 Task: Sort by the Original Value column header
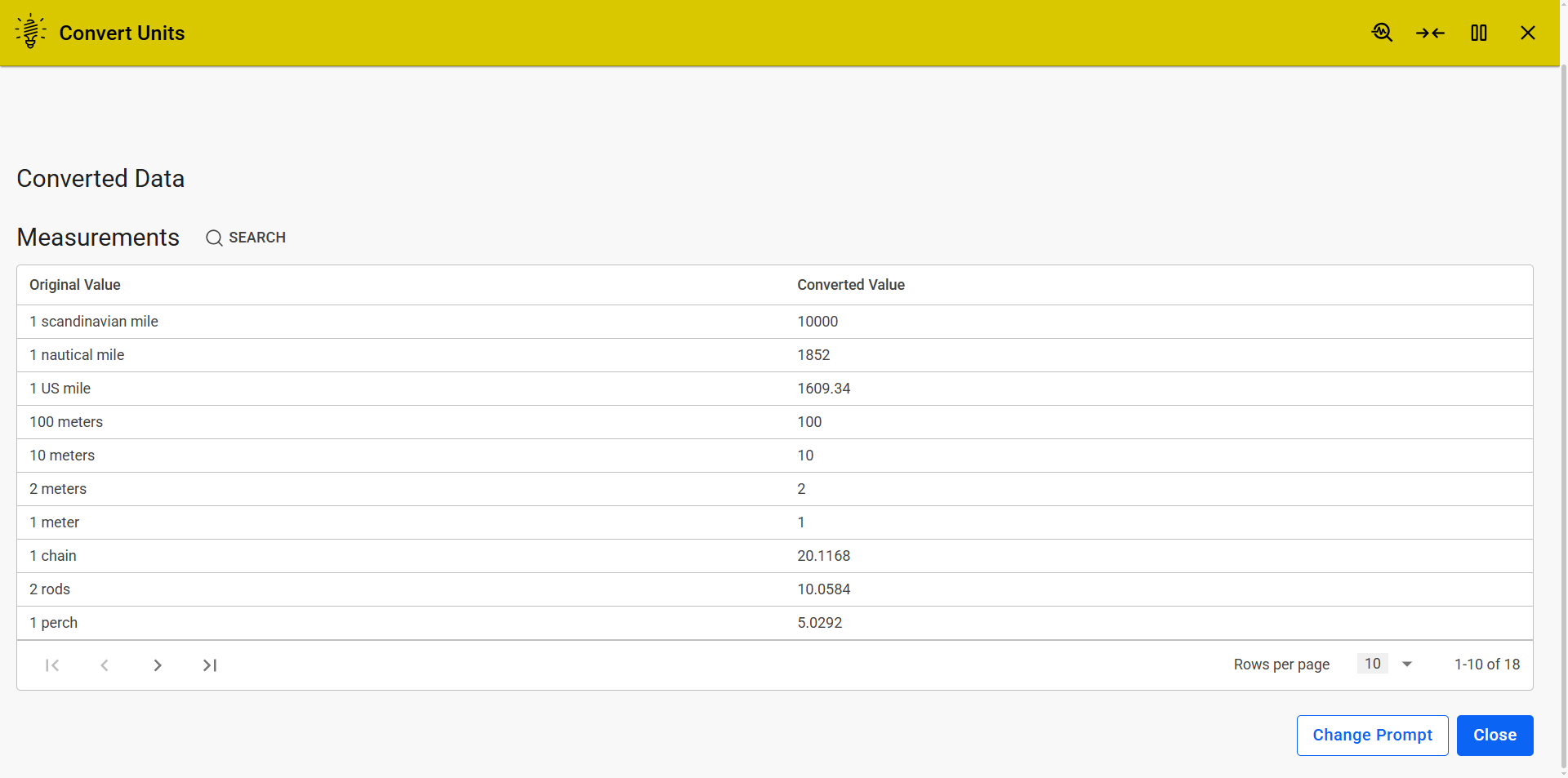74,285
